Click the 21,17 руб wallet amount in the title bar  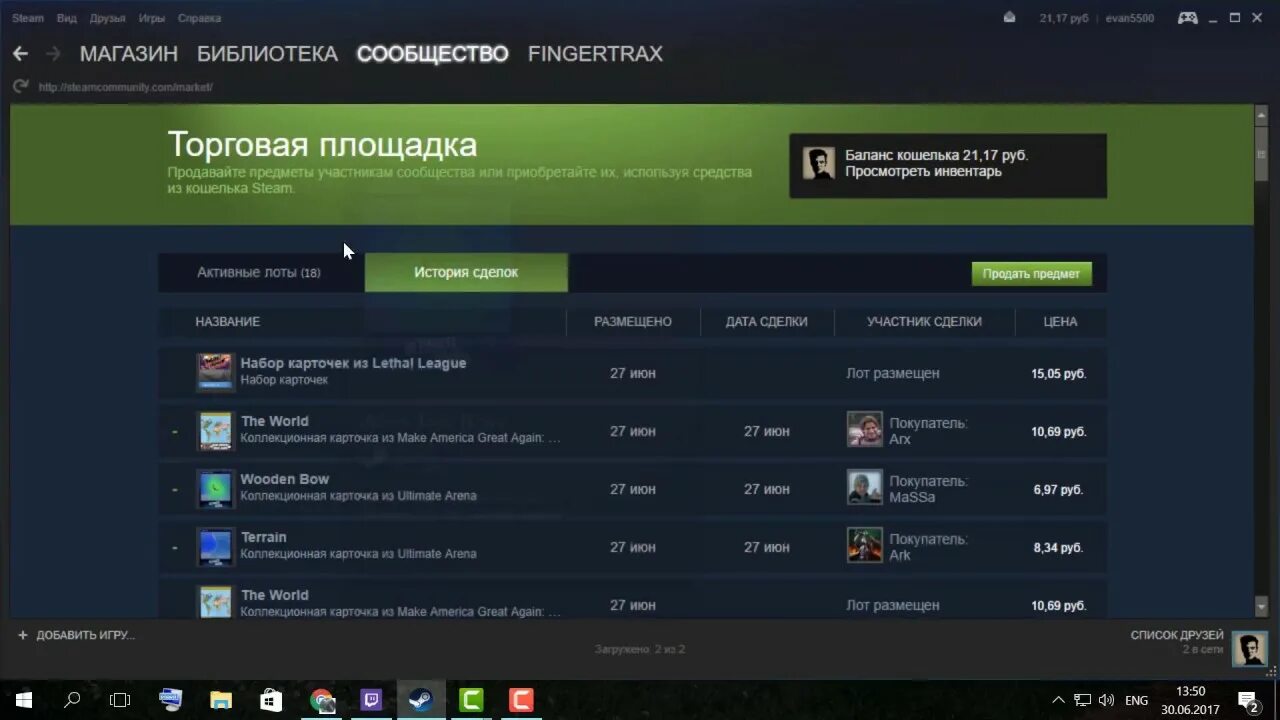[1063, 18]
